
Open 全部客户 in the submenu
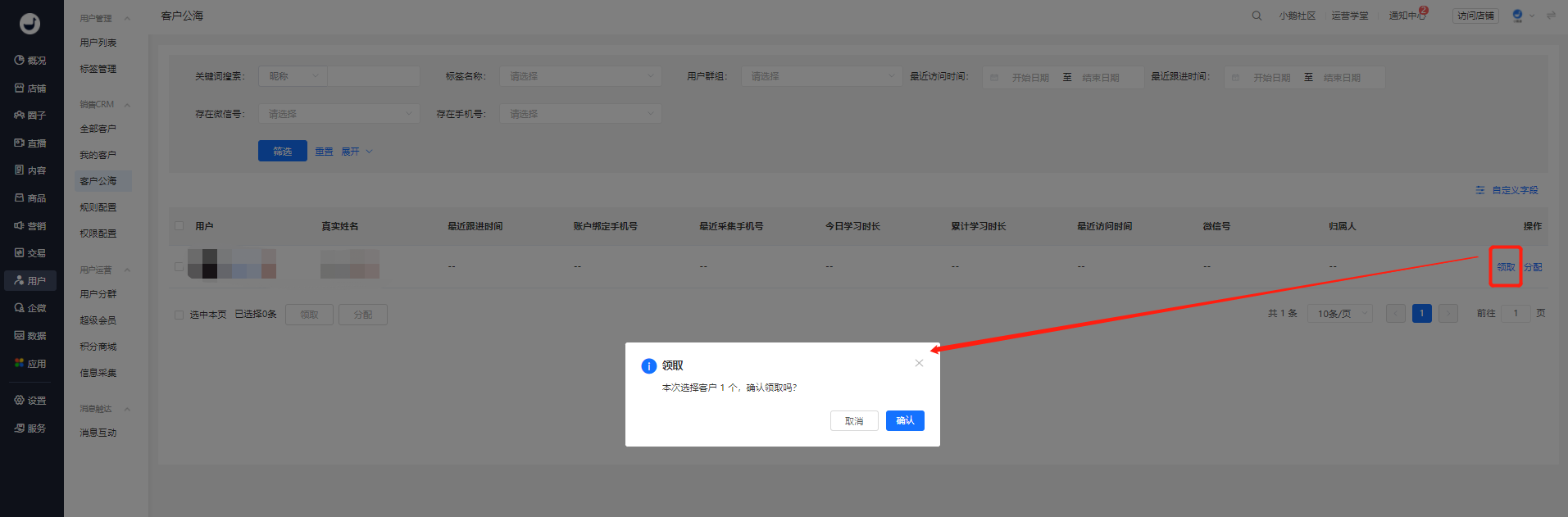pos(98,129)
